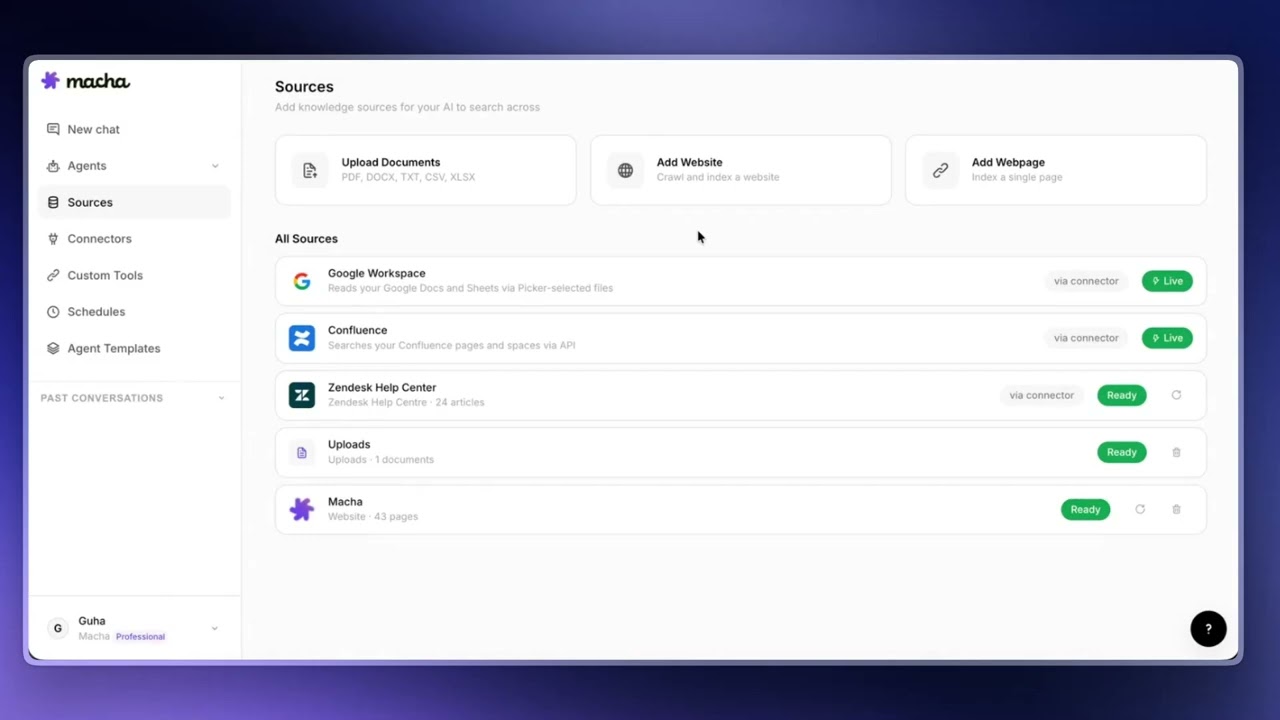Screen dimensions: 1280x720
Task: Start a New chat from the sidebar
Action: 134,129
